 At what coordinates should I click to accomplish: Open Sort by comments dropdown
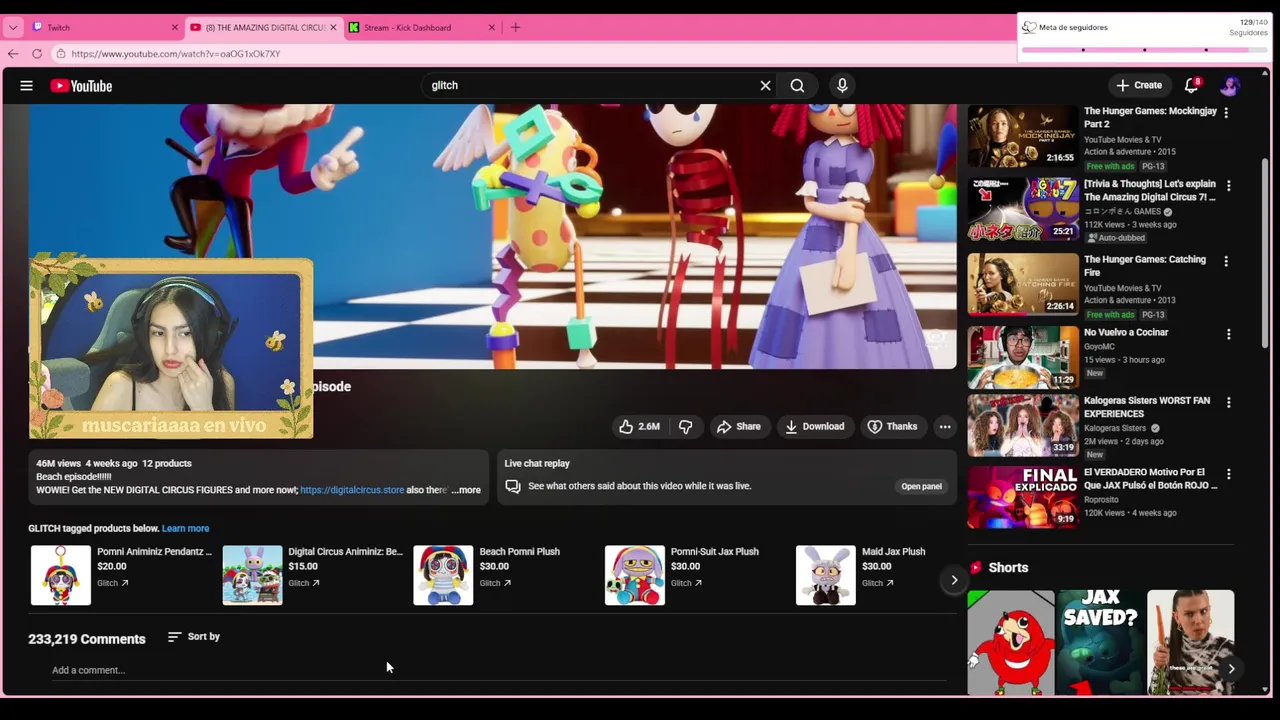pos(194,637)
